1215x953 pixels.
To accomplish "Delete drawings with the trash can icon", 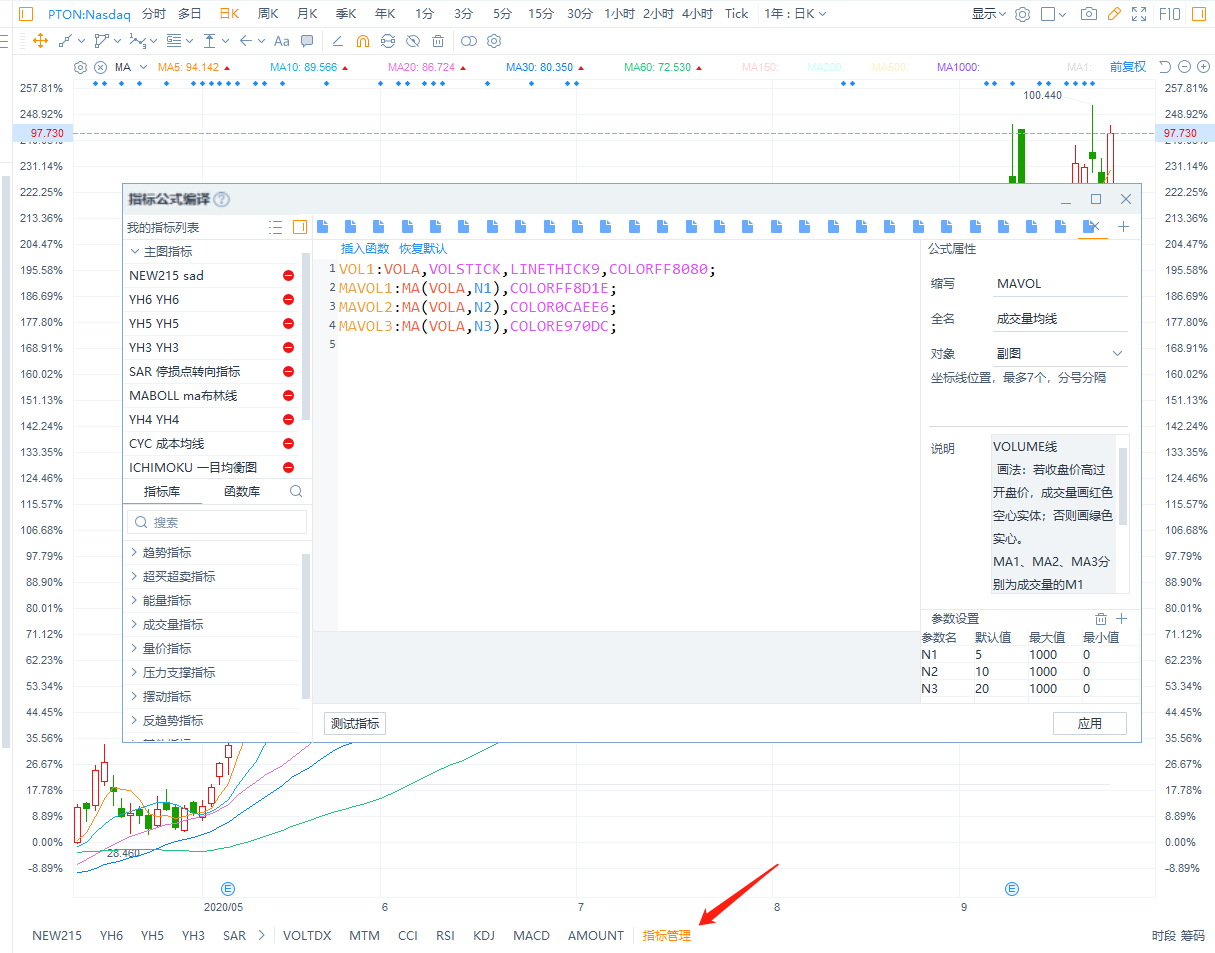I will coord(438,41).
